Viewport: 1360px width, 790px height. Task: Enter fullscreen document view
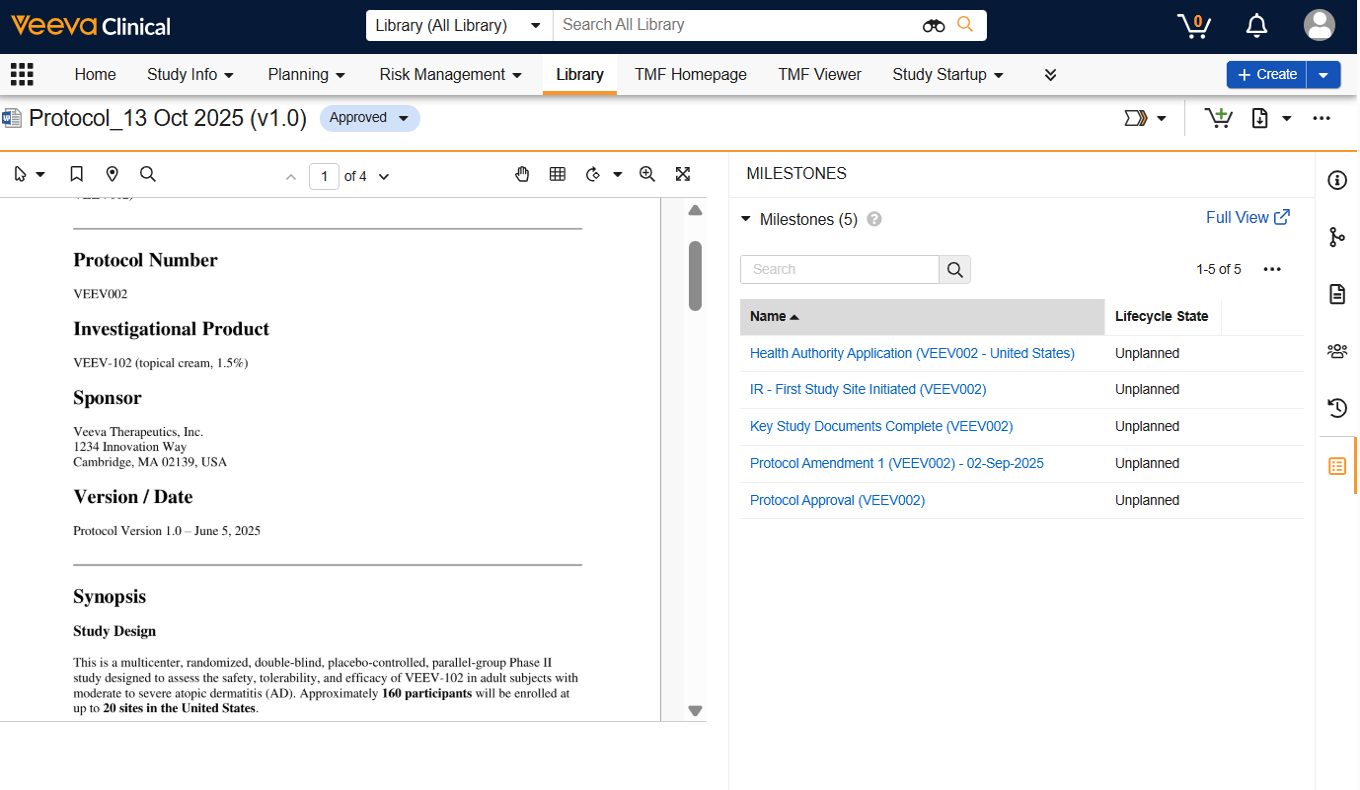[683, 174]
